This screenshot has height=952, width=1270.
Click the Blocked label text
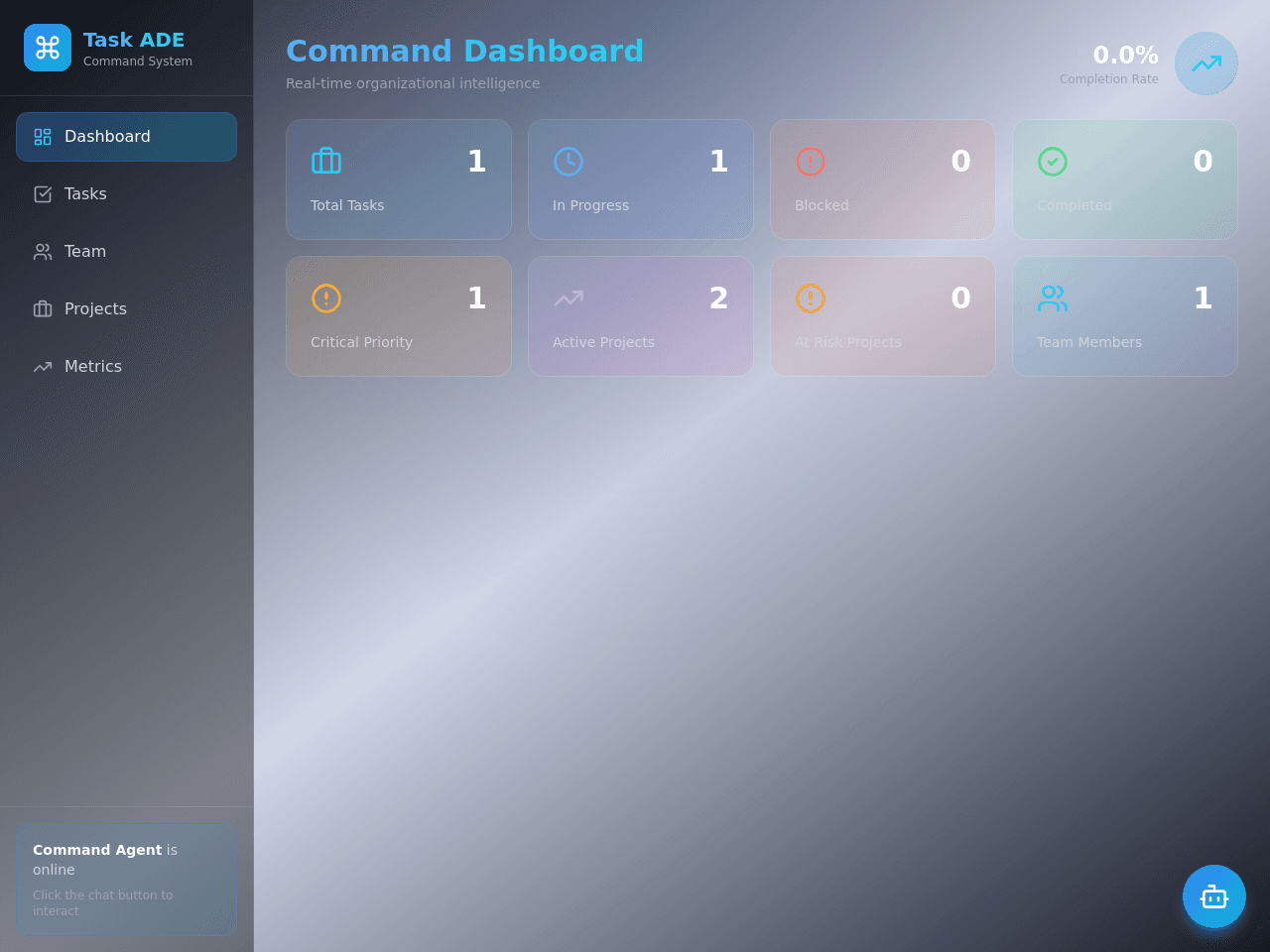point(822,205)
